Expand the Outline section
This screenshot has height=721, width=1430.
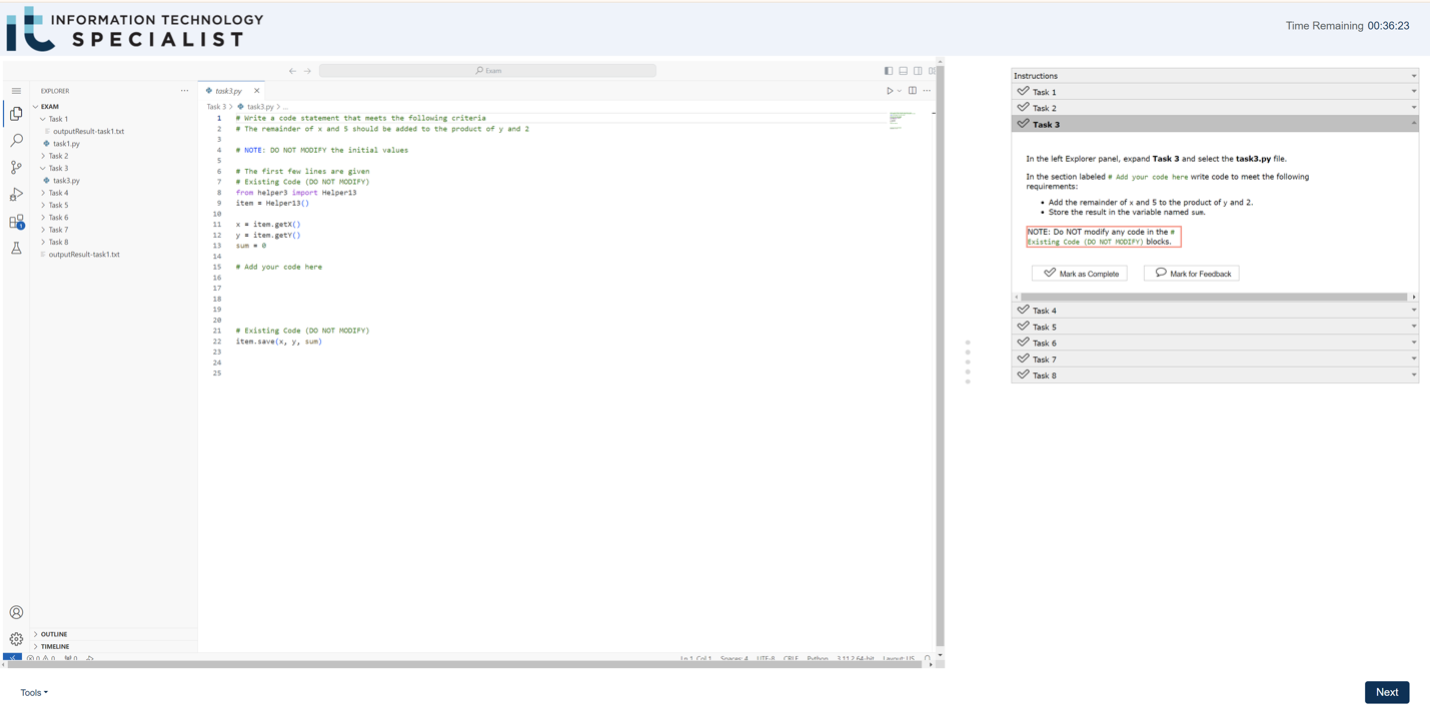coord(55,633)
